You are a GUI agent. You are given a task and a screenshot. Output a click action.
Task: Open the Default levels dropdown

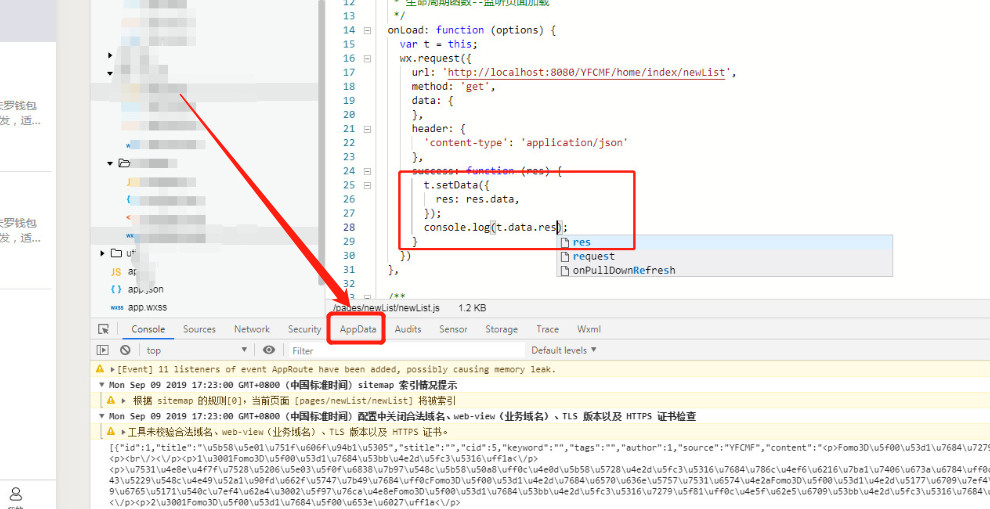(564, 350)
